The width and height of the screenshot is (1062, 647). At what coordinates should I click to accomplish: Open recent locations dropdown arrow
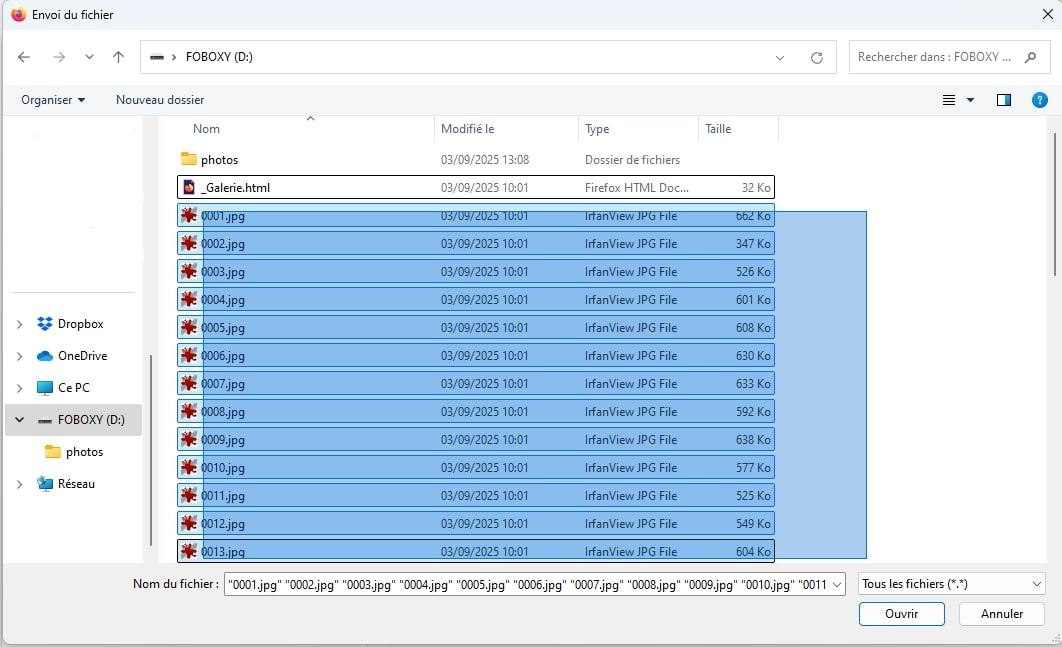click(89, 57)
